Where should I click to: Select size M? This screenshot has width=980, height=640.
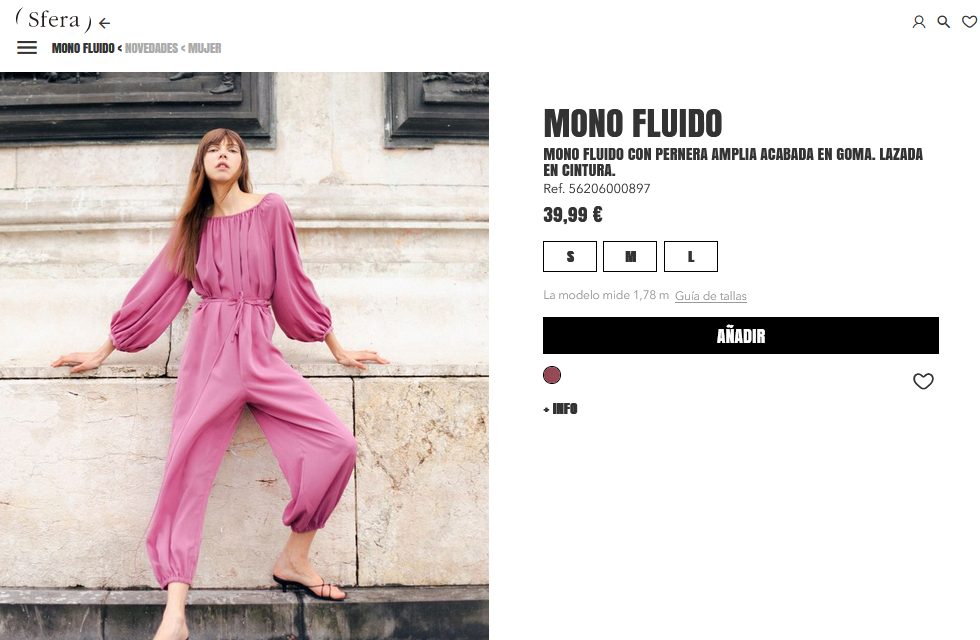coord(630,256)
